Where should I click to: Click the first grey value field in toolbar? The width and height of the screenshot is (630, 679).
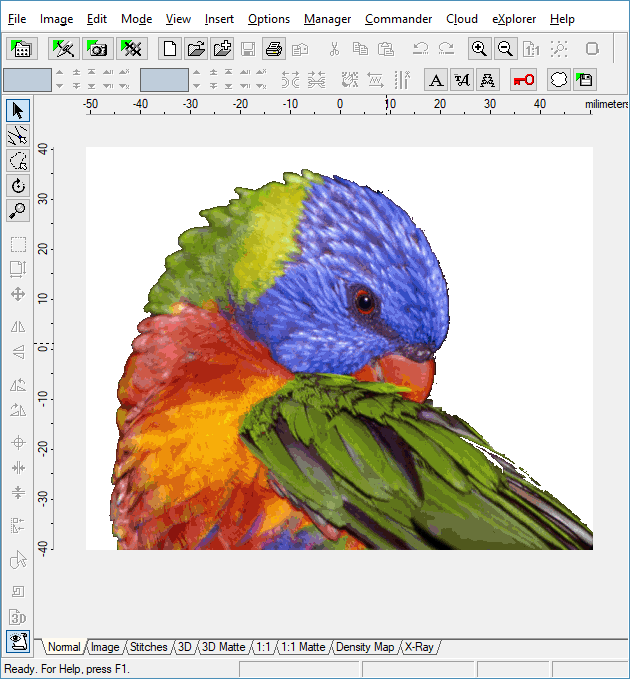click(27, 80)
